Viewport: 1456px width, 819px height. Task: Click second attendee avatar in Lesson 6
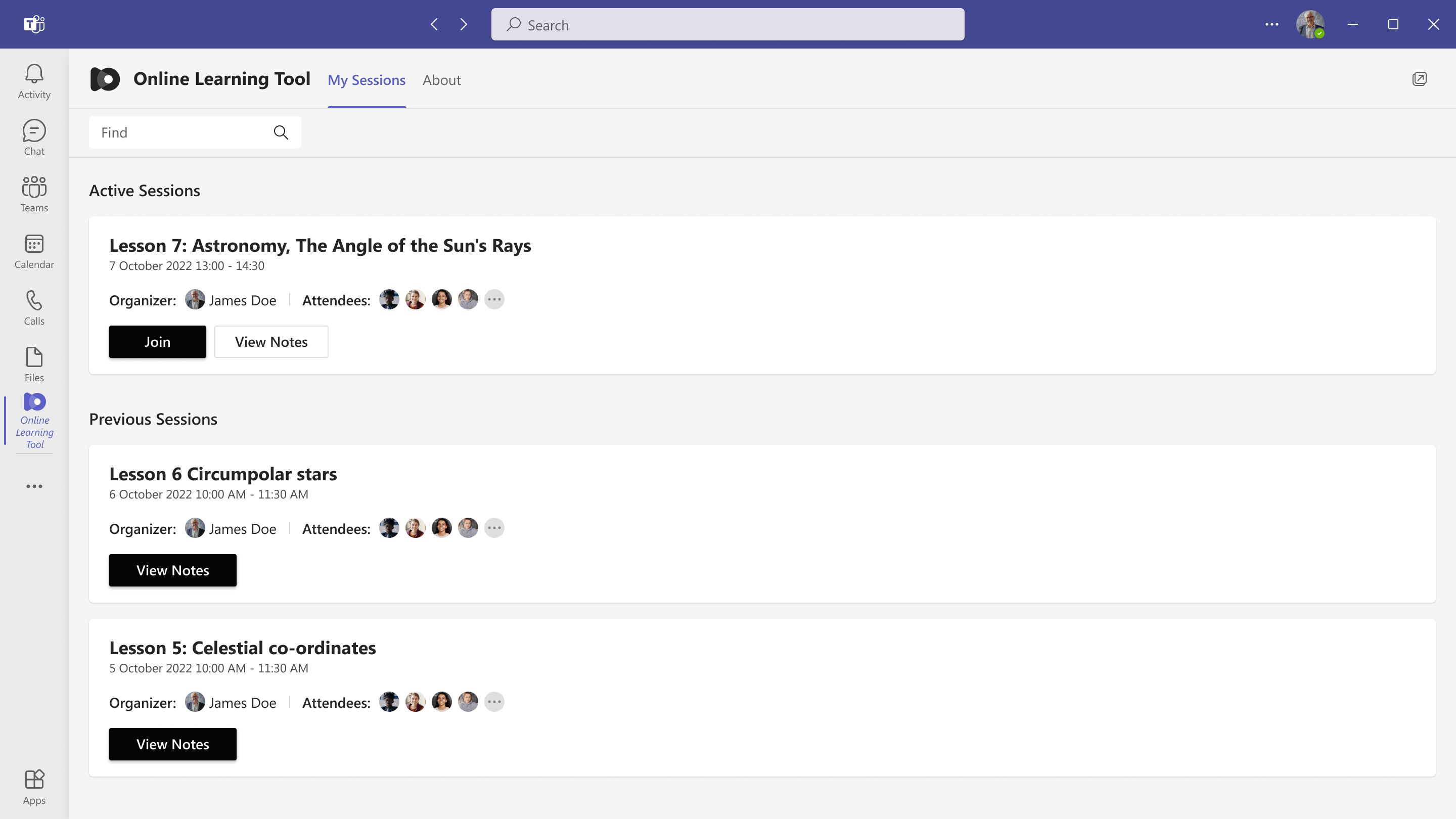416,528
